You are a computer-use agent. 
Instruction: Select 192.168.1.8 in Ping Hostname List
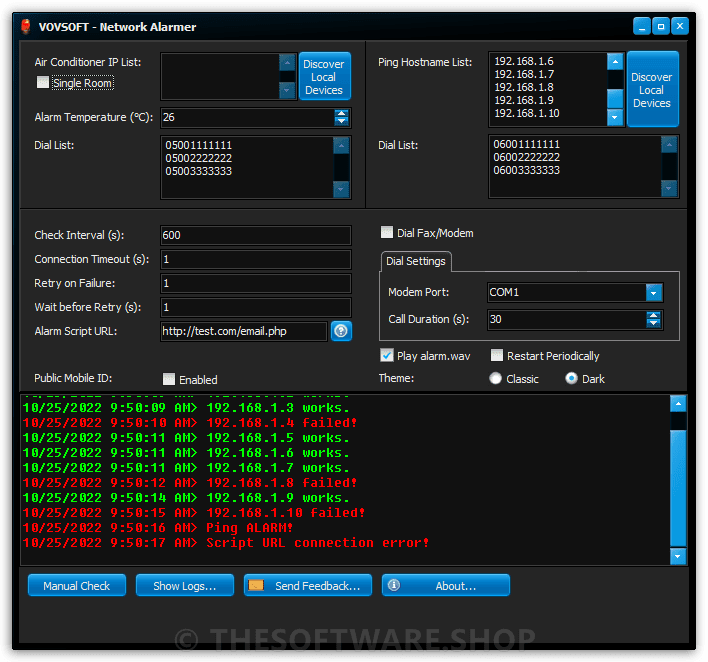[x=524, y=87]
